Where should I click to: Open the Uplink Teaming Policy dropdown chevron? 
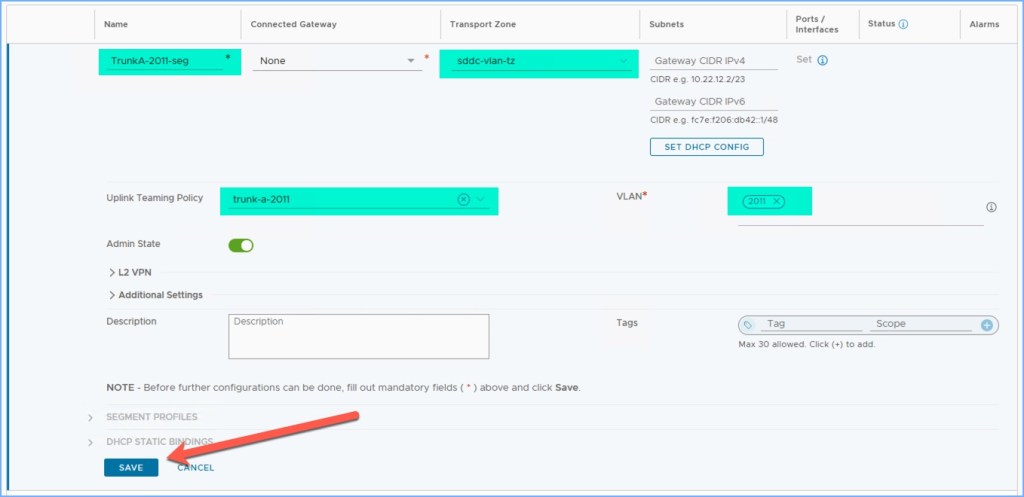481,200
